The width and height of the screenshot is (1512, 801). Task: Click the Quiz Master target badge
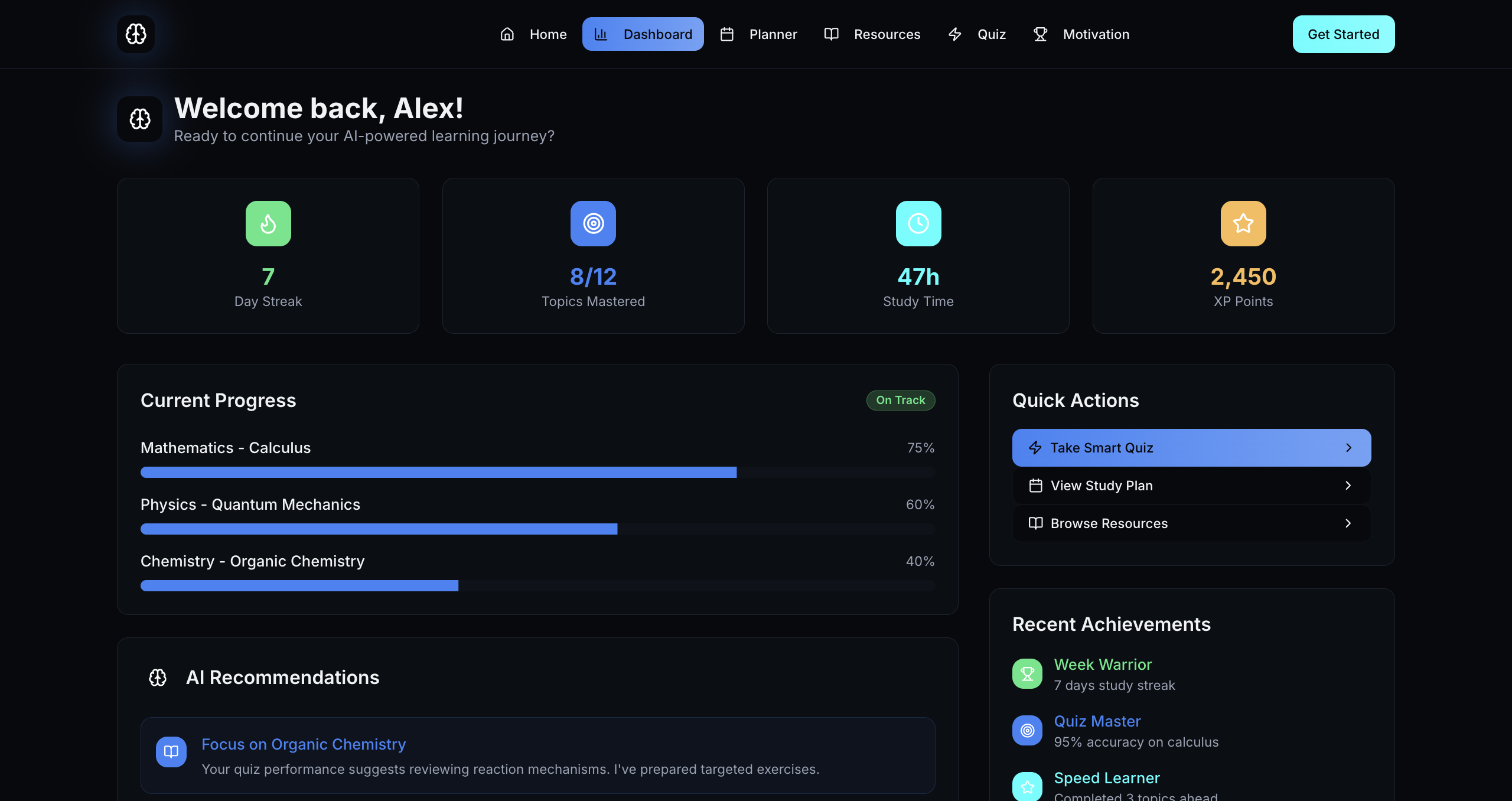point(1027,730)
